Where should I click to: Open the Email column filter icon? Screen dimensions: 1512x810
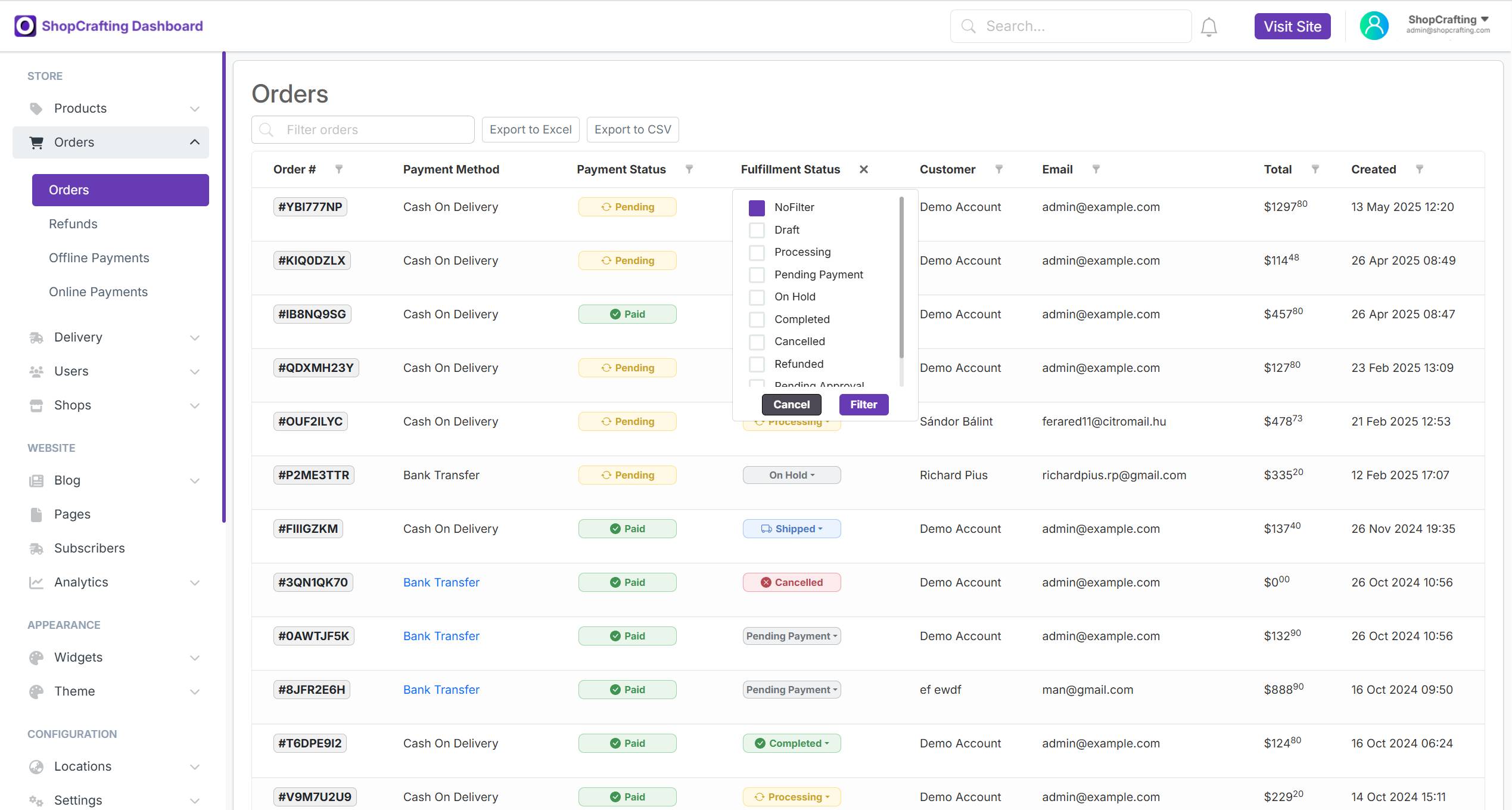[1096, 169]
